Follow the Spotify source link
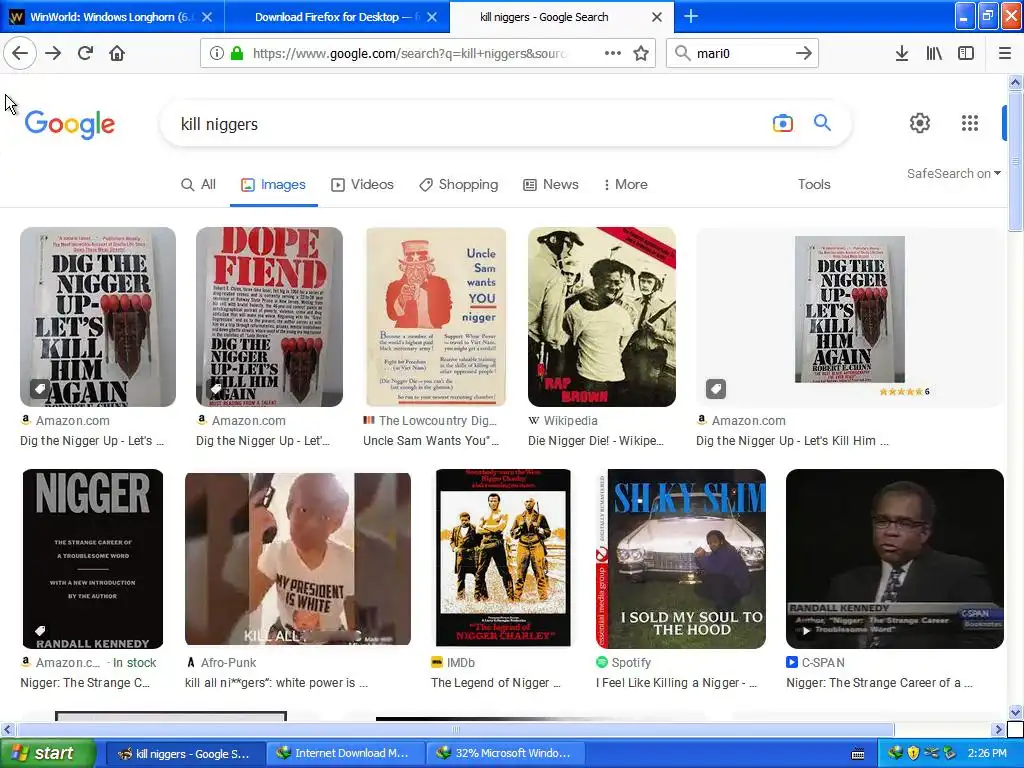Image resolution: width=1024 pixels, height=768 pixels. [x=624, y=662]
